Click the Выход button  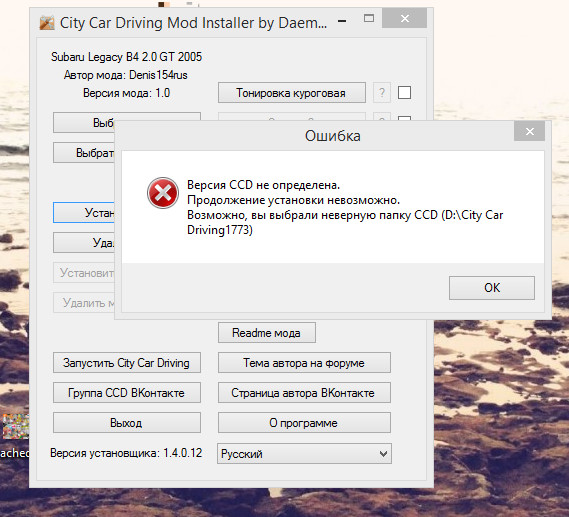coord(127,423)
